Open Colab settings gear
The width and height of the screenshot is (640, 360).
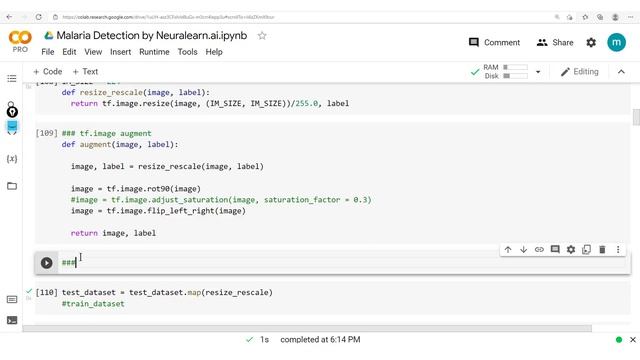[x=591, y=42]
